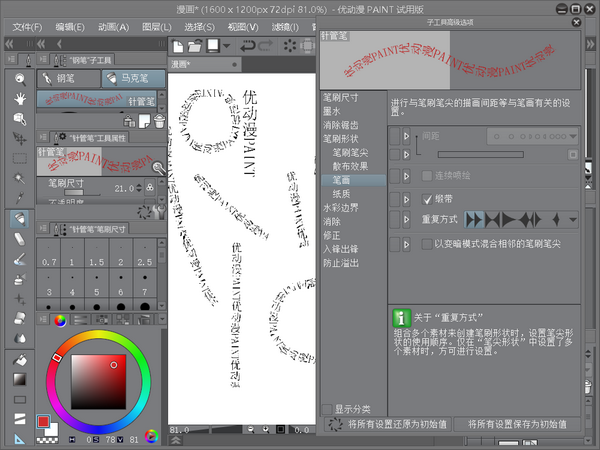The width and height of the screenshot is (600, 450).
Task: Toggle show-in-palette box for 连续喷绘 row
Action: point(395,176)
